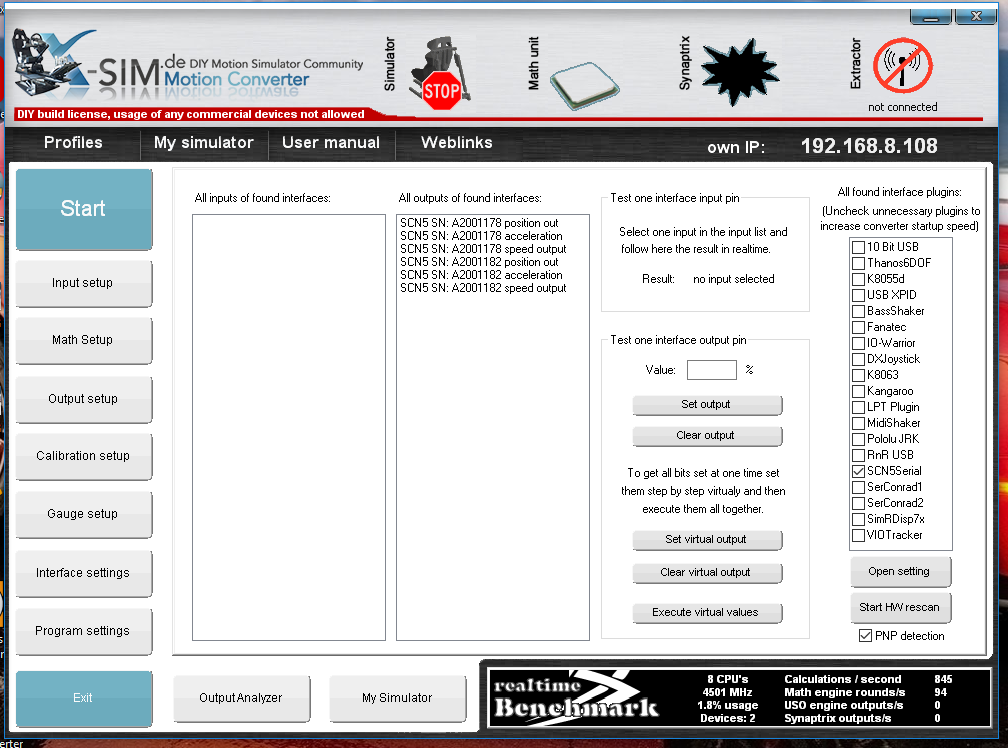This screenshot has width=1008, height=748.
Task: Uncheck the SCN5Serial plugin checkbox
Action: 859,471
